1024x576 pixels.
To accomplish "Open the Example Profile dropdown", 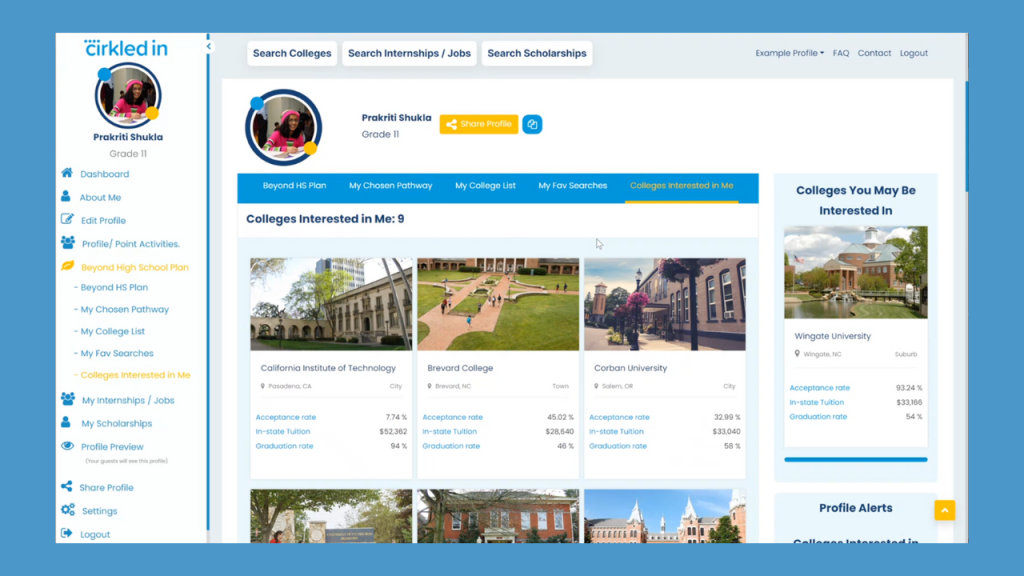I will pos(790,53).
